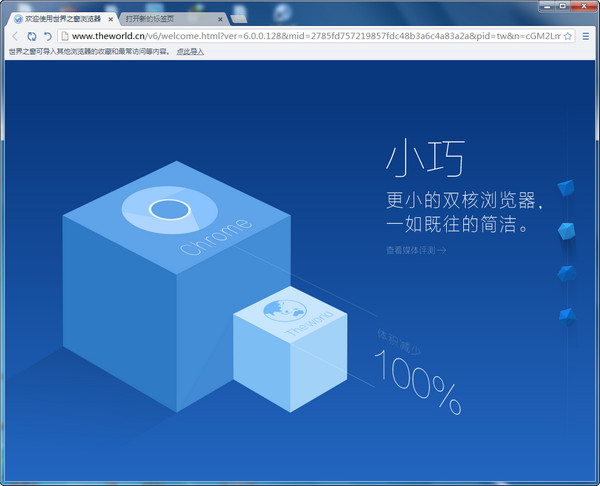
Task: Click the page icon left of URL
Action: [x=64, y=36]
